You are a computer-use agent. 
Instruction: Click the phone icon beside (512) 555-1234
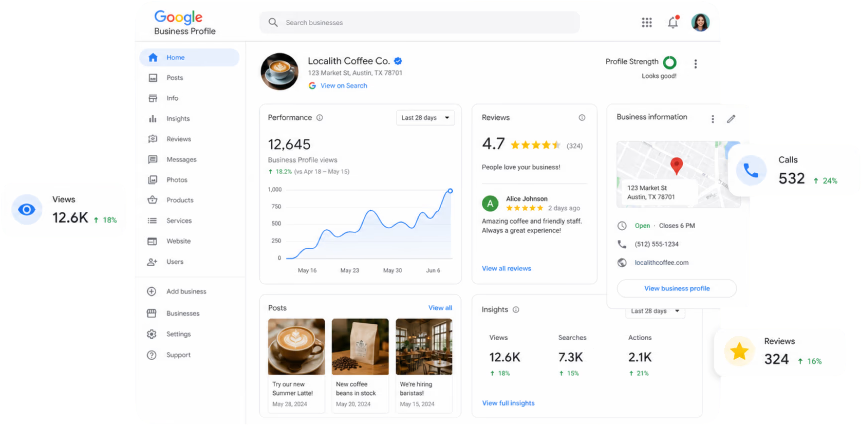pos(622,244)
